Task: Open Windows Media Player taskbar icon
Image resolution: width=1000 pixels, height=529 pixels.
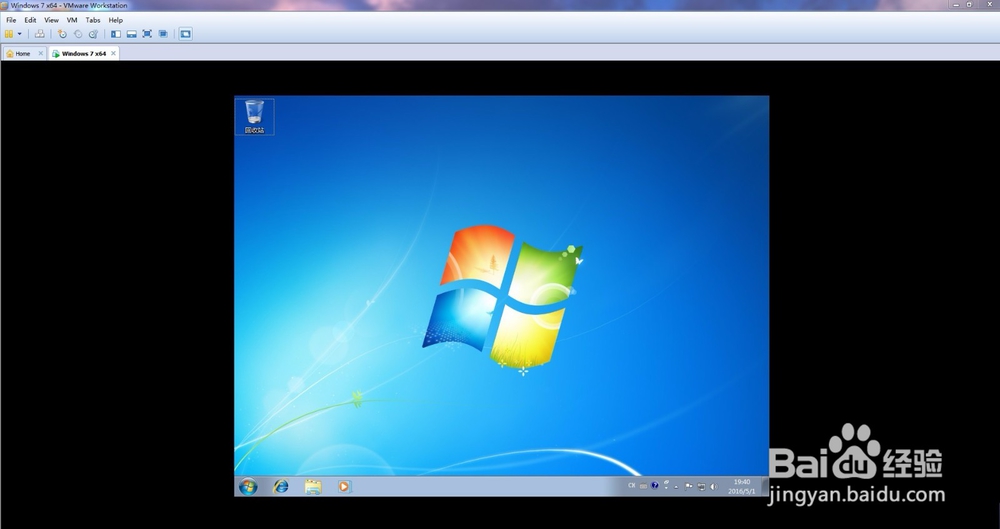Action: pos(344,487)
